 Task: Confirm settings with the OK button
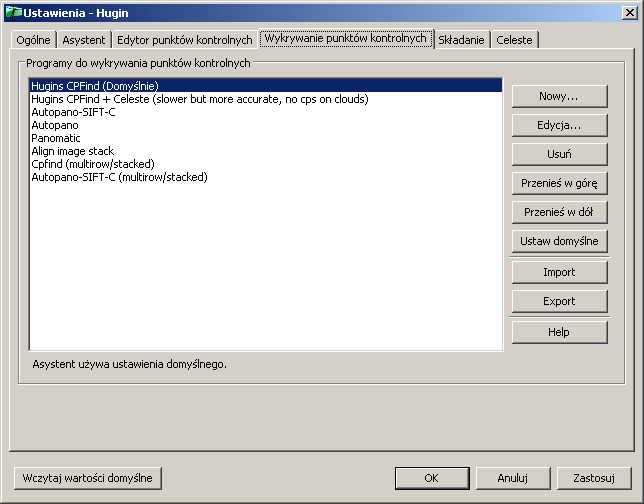tap(431, 478)
